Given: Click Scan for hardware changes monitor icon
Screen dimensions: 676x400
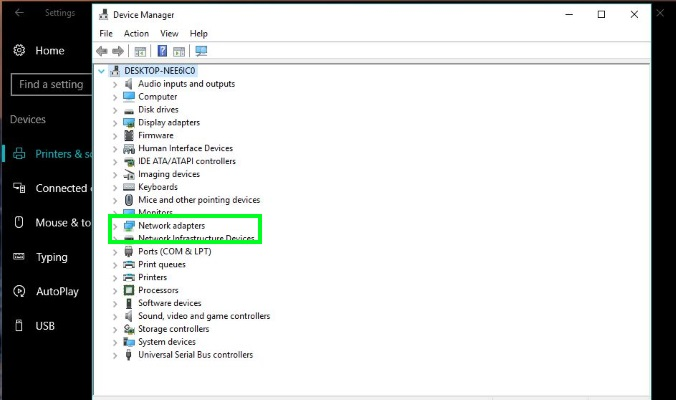Looking at the screenshot, I should coord(201,51).
